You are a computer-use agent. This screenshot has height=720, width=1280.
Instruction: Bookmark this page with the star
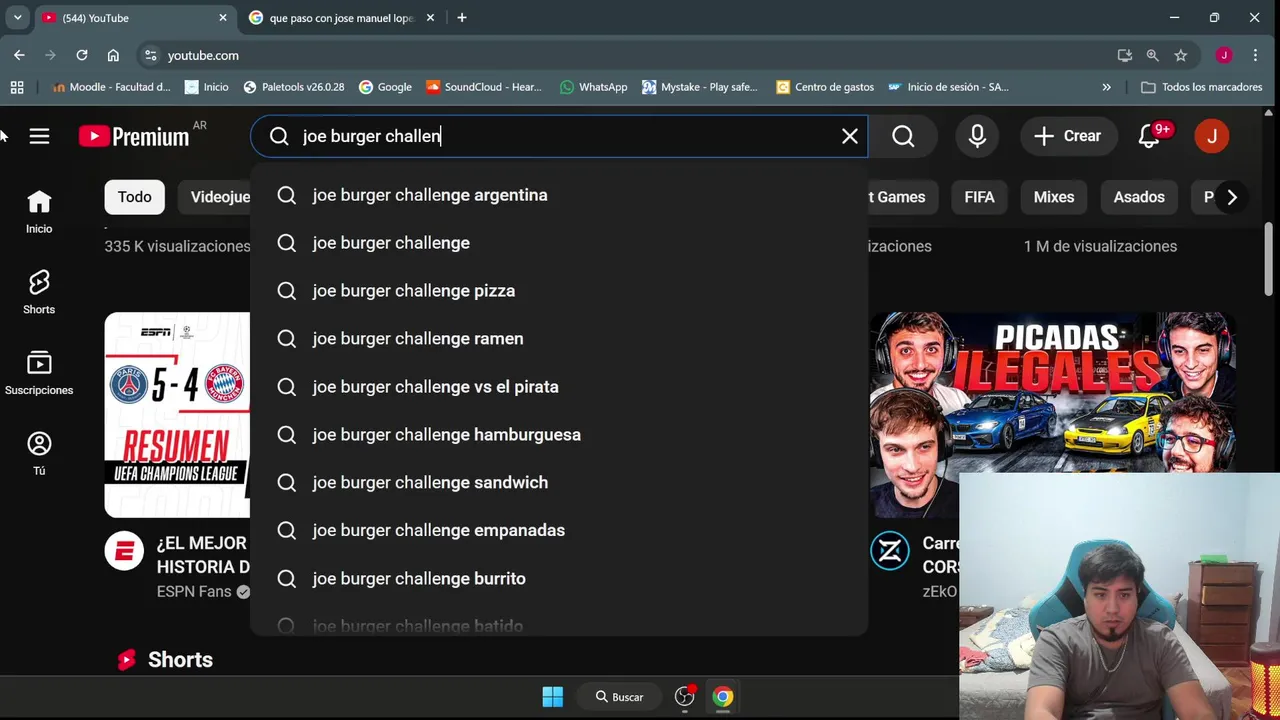pos(1181,55)
